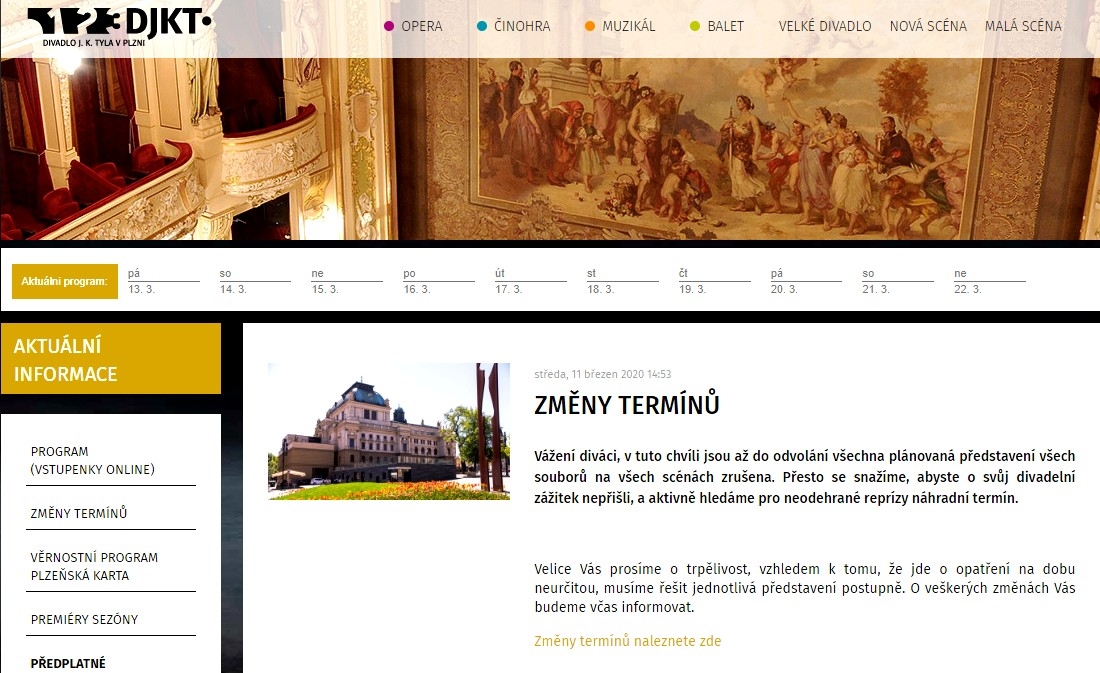Viewport: 1100px width, 673px height.
Task: Choose Thursday 19. 3. in program calendar
Action: pyautogui.click(x=714, y=281)
